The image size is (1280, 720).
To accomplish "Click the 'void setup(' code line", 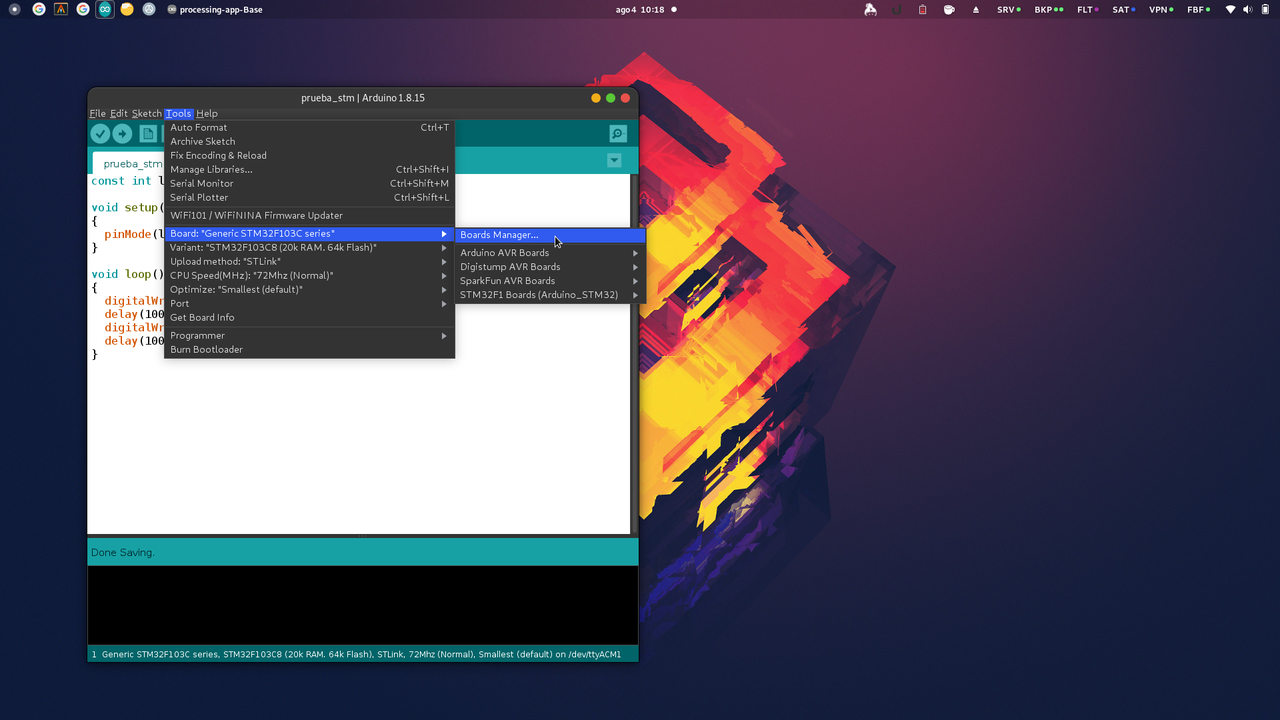I will [127, 207].
